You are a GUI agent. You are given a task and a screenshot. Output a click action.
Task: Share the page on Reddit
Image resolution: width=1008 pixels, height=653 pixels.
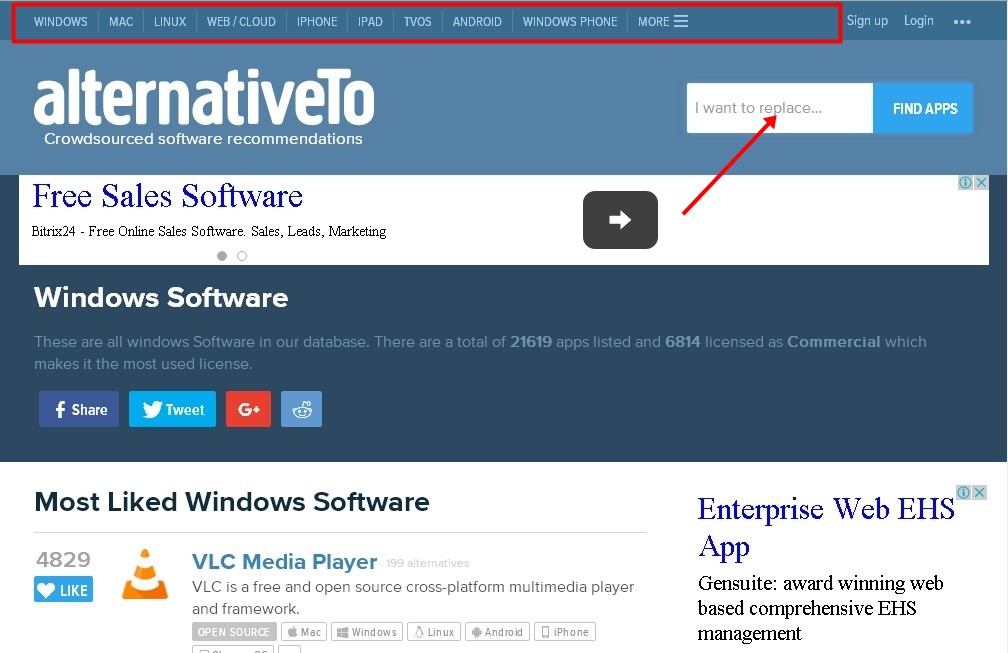tap(302, 409)
